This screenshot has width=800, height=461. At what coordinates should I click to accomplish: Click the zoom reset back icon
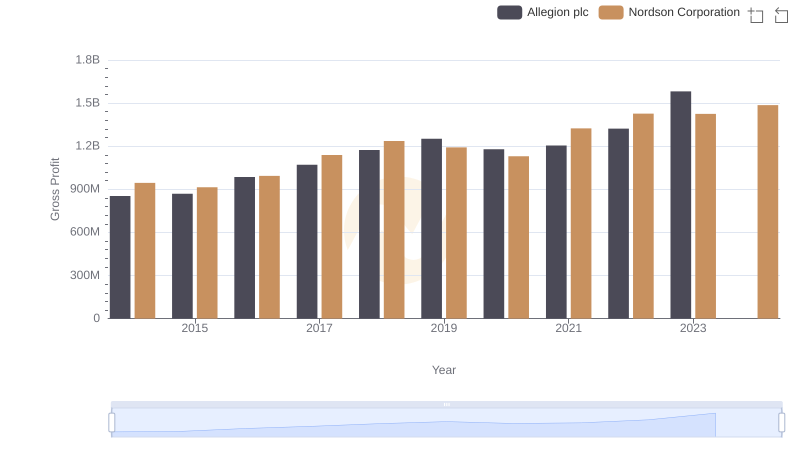click(781, 15)
